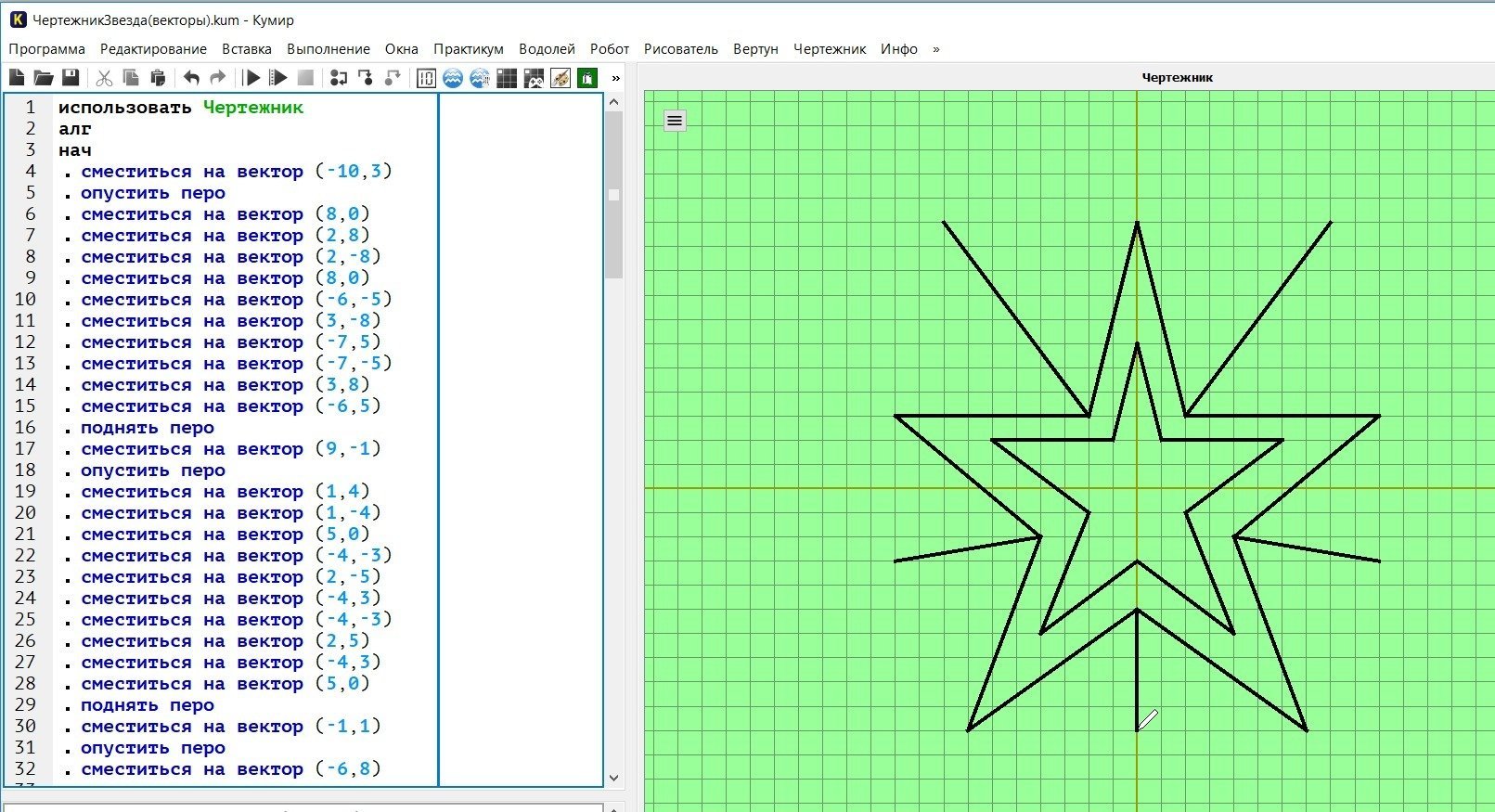This screenshot has width=1495, height=812.
Task: Click the green Чертежник actor icon
Action: pos(587,78)
